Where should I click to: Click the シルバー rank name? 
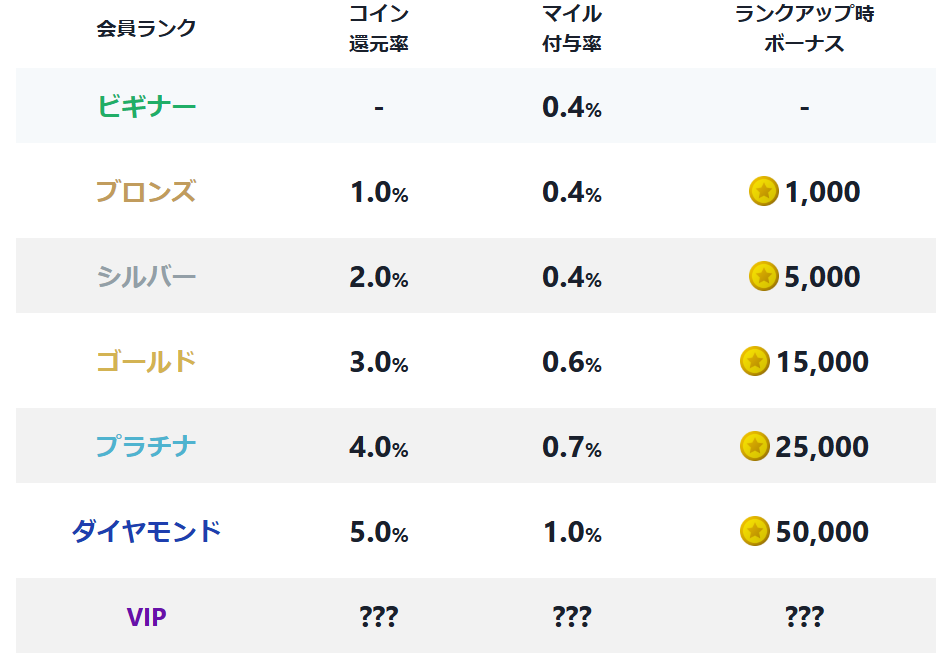pos(147,277)
